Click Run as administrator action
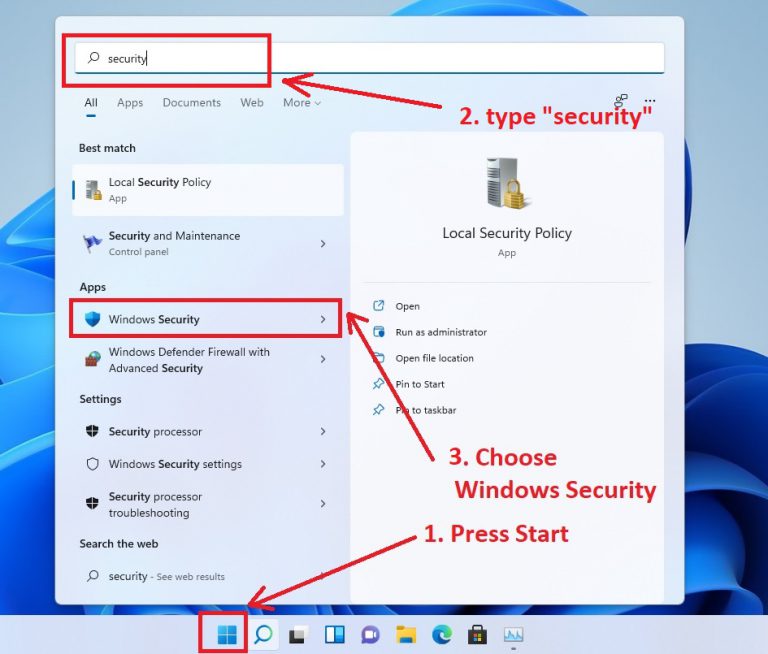This screenshot has width=768, height=654. [440, 332]
